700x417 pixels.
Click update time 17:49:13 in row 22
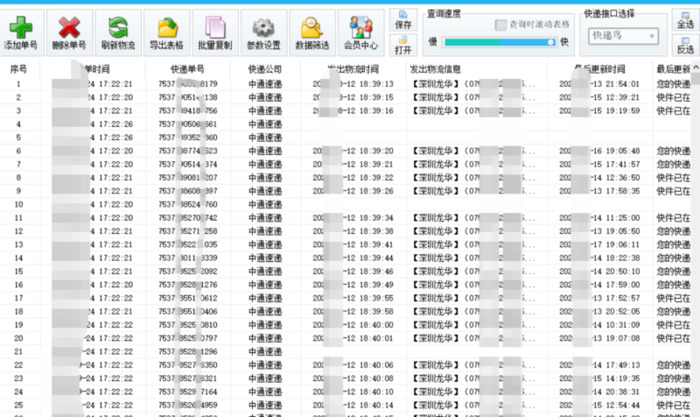tap(623, 365)
